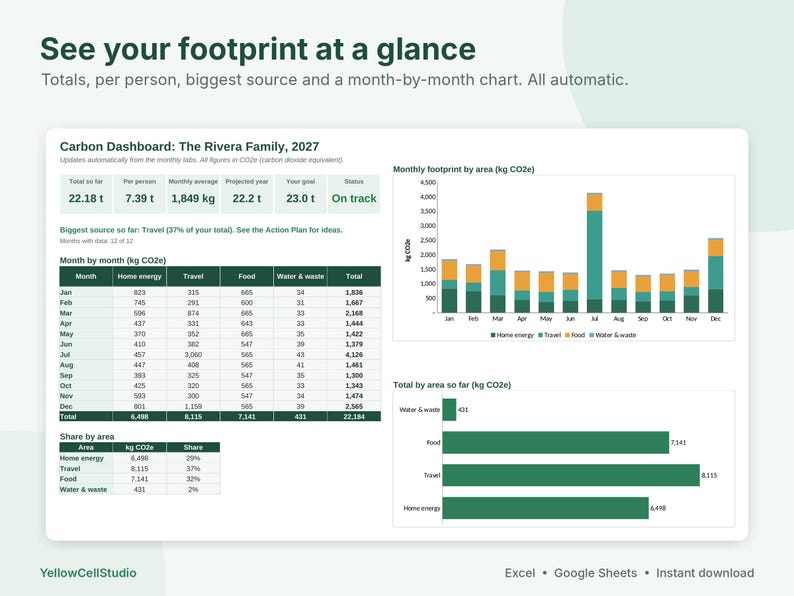Click the Home energy horizontal bar labeled 6,498
Image resolution: width=794 pixels, height=596 pixels.
click(x=545, y=508)
